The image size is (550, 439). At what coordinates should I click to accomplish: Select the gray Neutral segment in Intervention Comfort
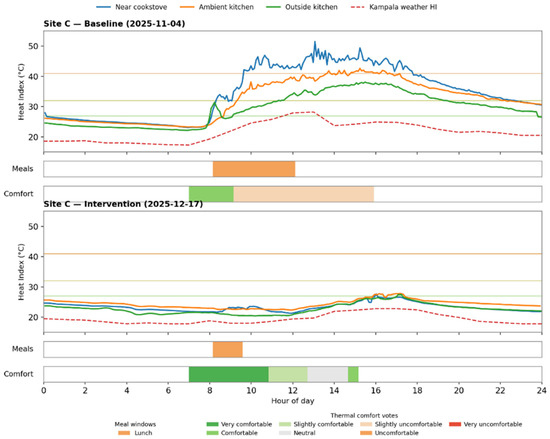(x=328, y=374)
